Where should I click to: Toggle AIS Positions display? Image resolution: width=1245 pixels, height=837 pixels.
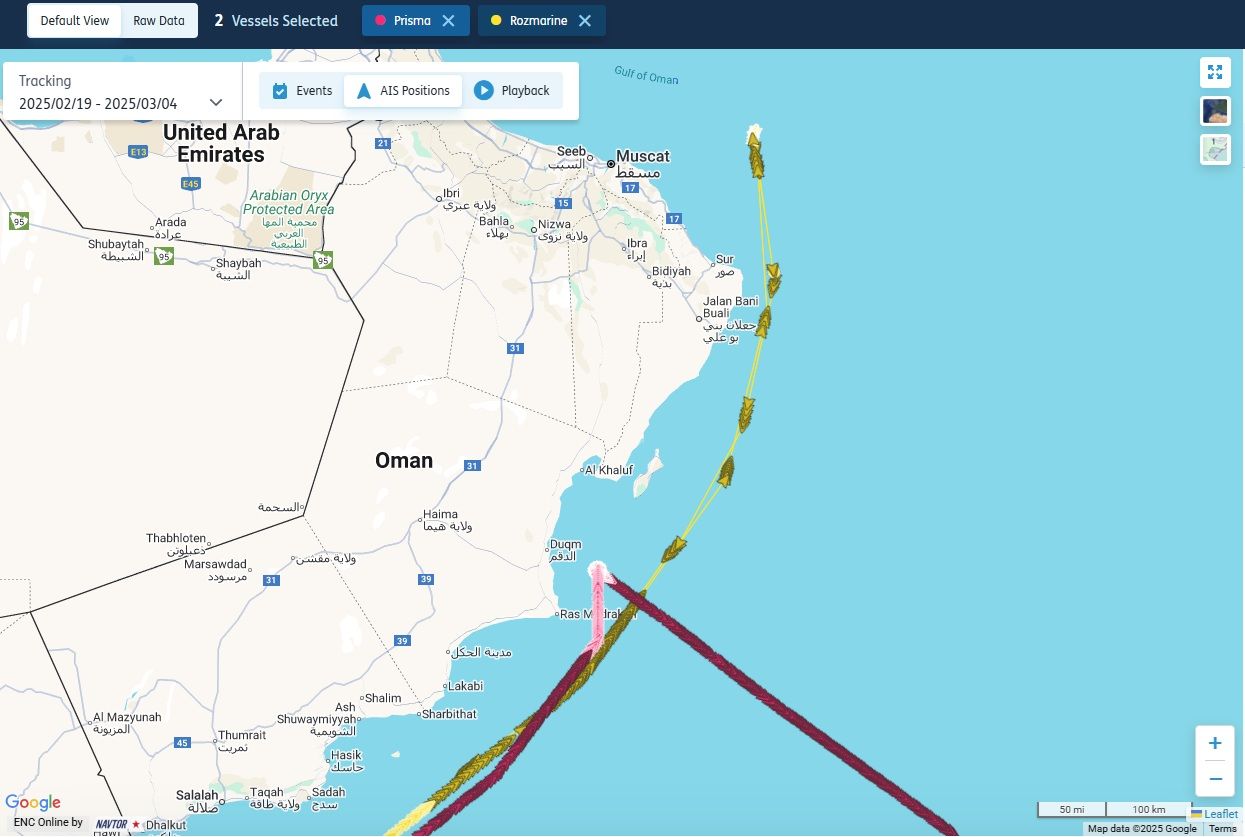(x=403, y=91)
